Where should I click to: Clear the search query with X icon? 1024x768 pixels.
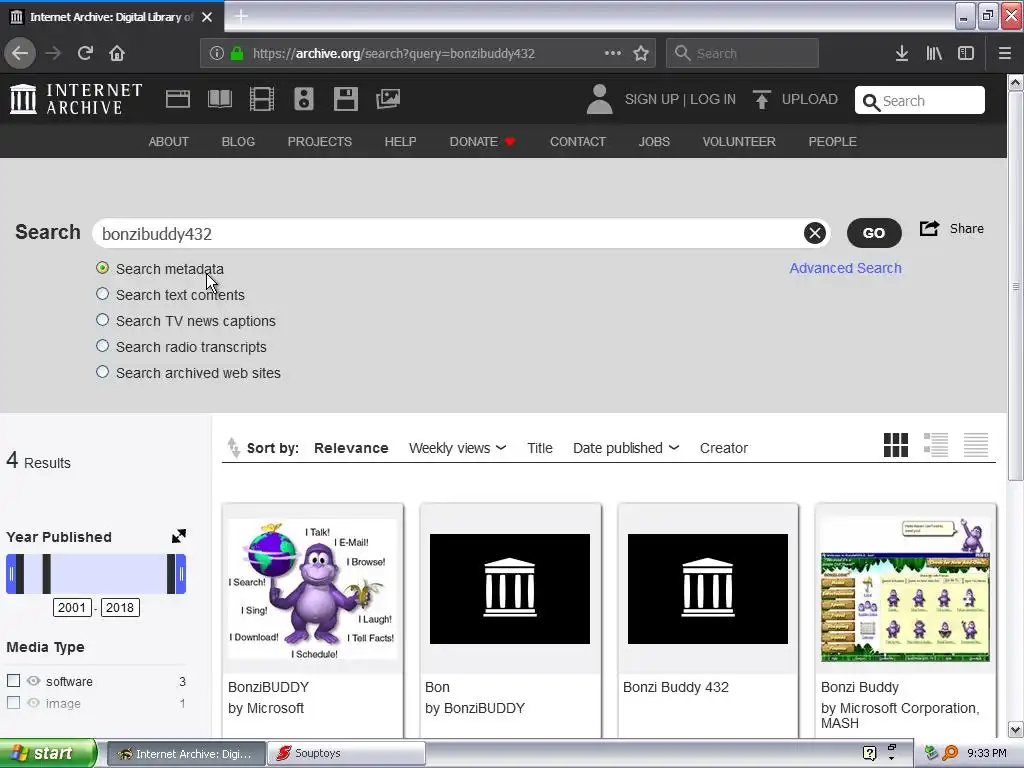click(814, 233)
